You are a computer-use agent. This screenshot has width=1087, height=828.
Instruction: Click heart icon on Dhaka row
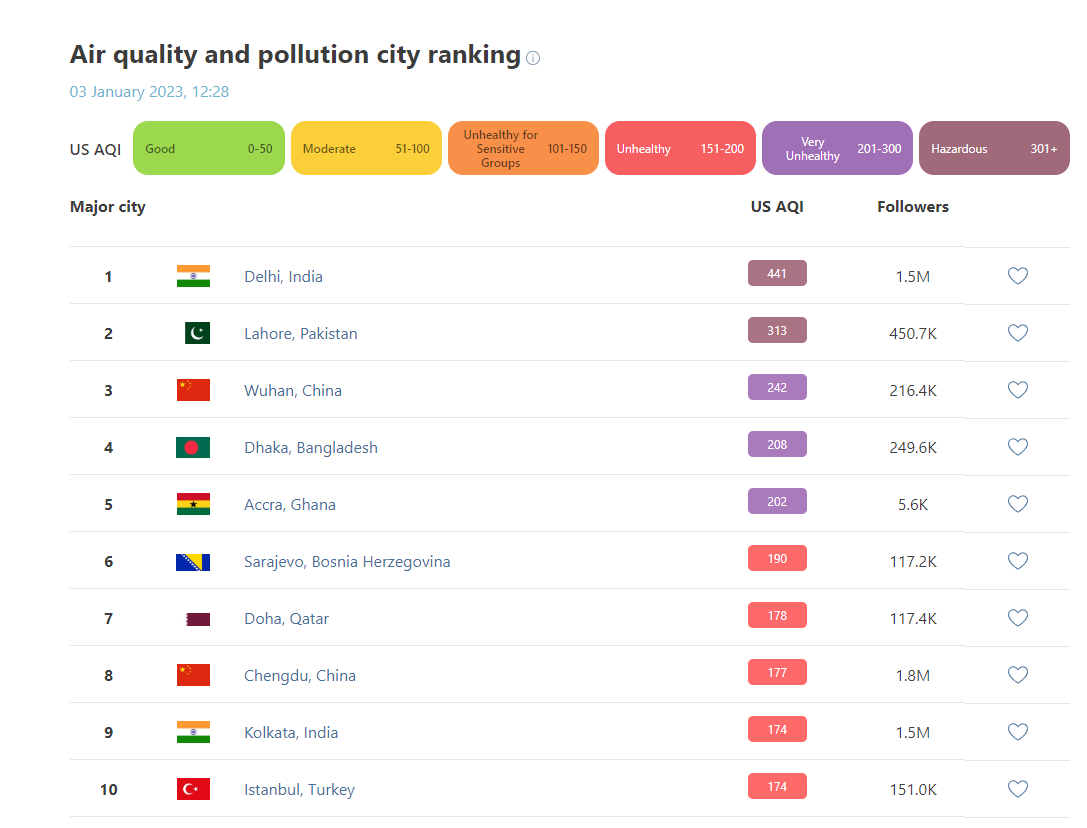click(1017, 447)
